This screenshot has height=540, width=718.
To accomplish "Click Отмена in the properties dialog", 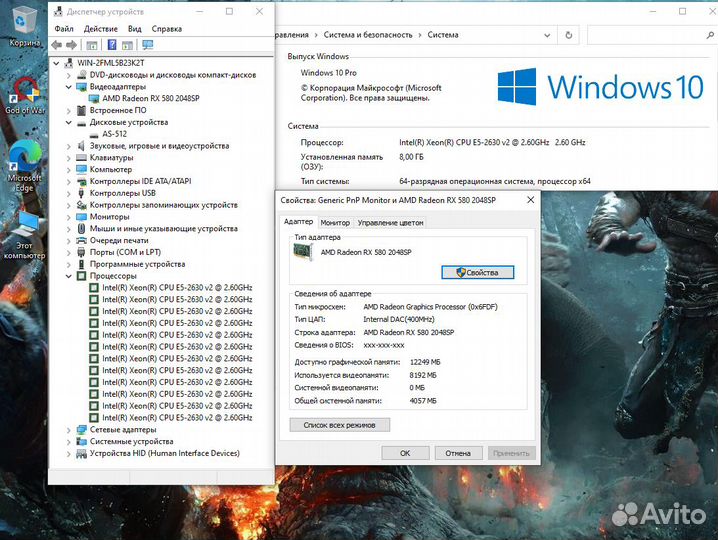I will 458,453.
